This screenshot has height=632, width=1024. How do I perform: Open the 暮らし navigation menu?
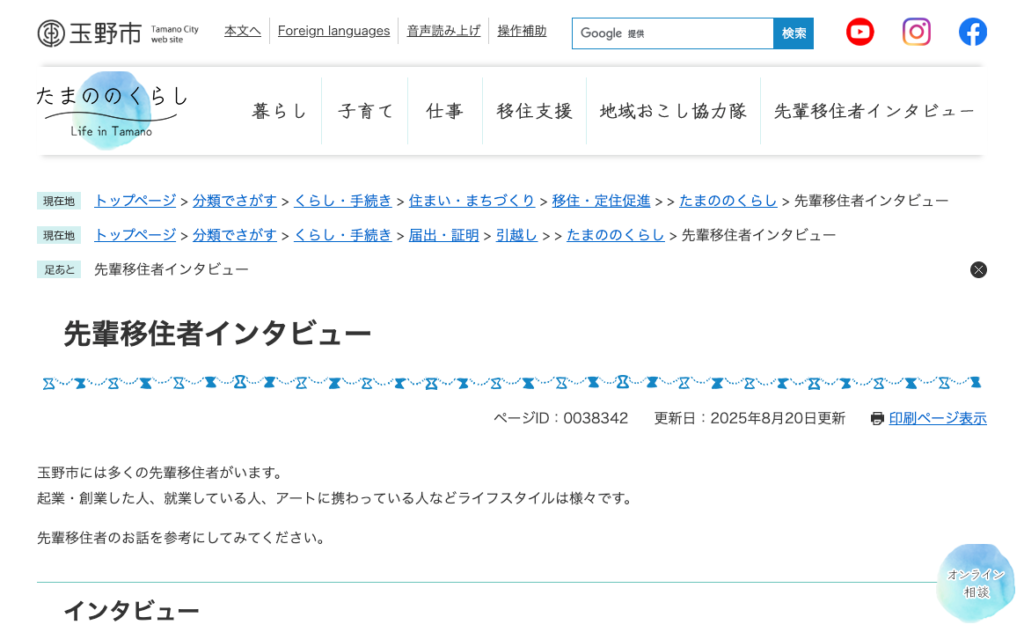tap(278, 111)
